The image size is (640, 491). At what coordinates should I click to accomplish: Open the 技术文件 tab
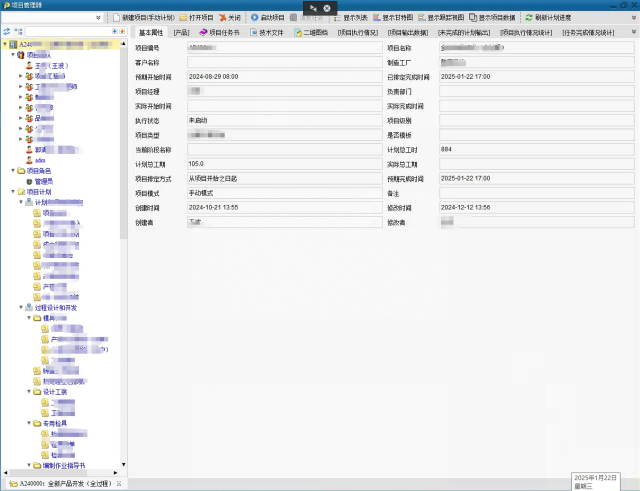265,32
